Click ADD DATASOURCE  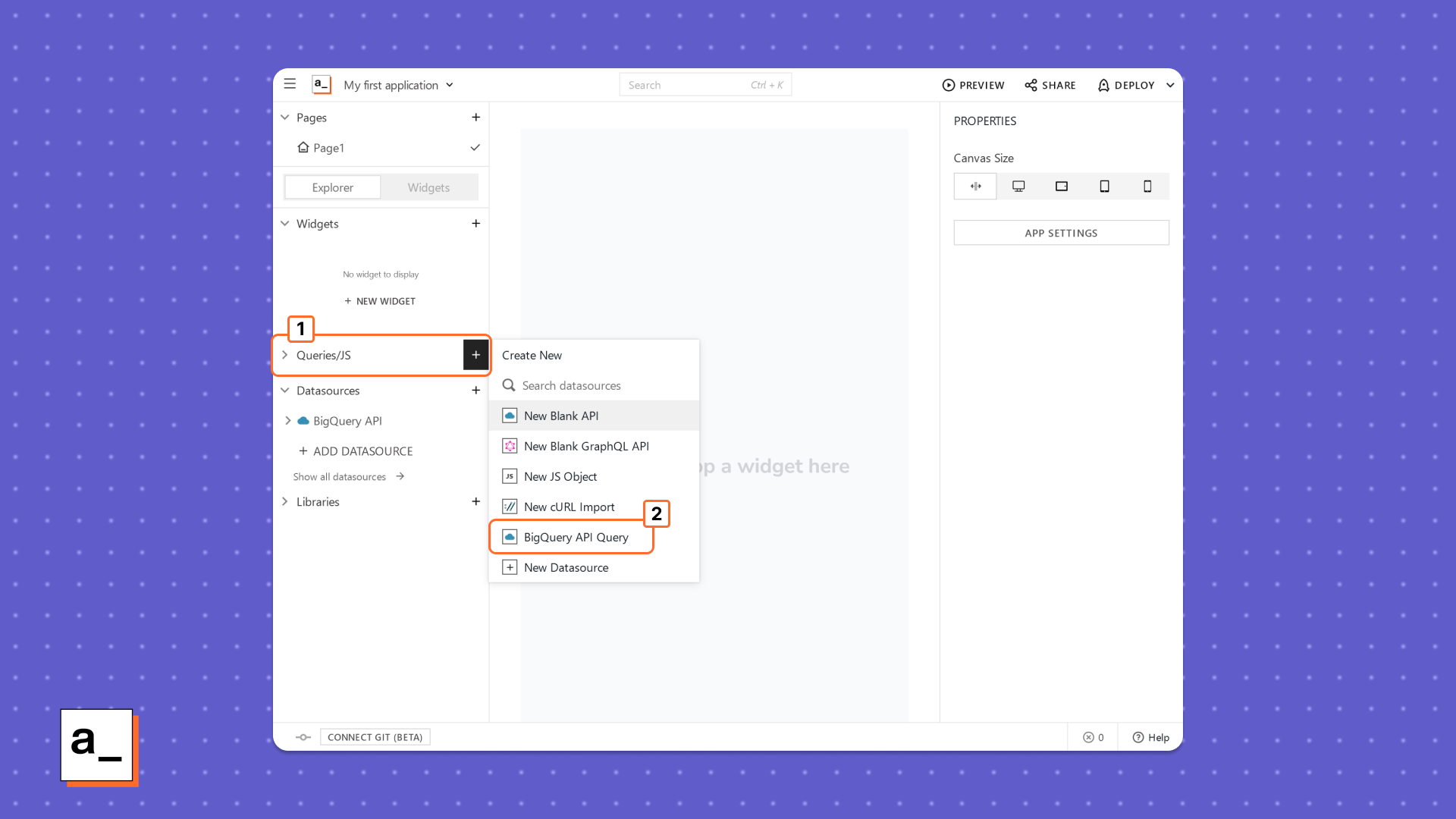pyautogui.click(x=356, y=451)
